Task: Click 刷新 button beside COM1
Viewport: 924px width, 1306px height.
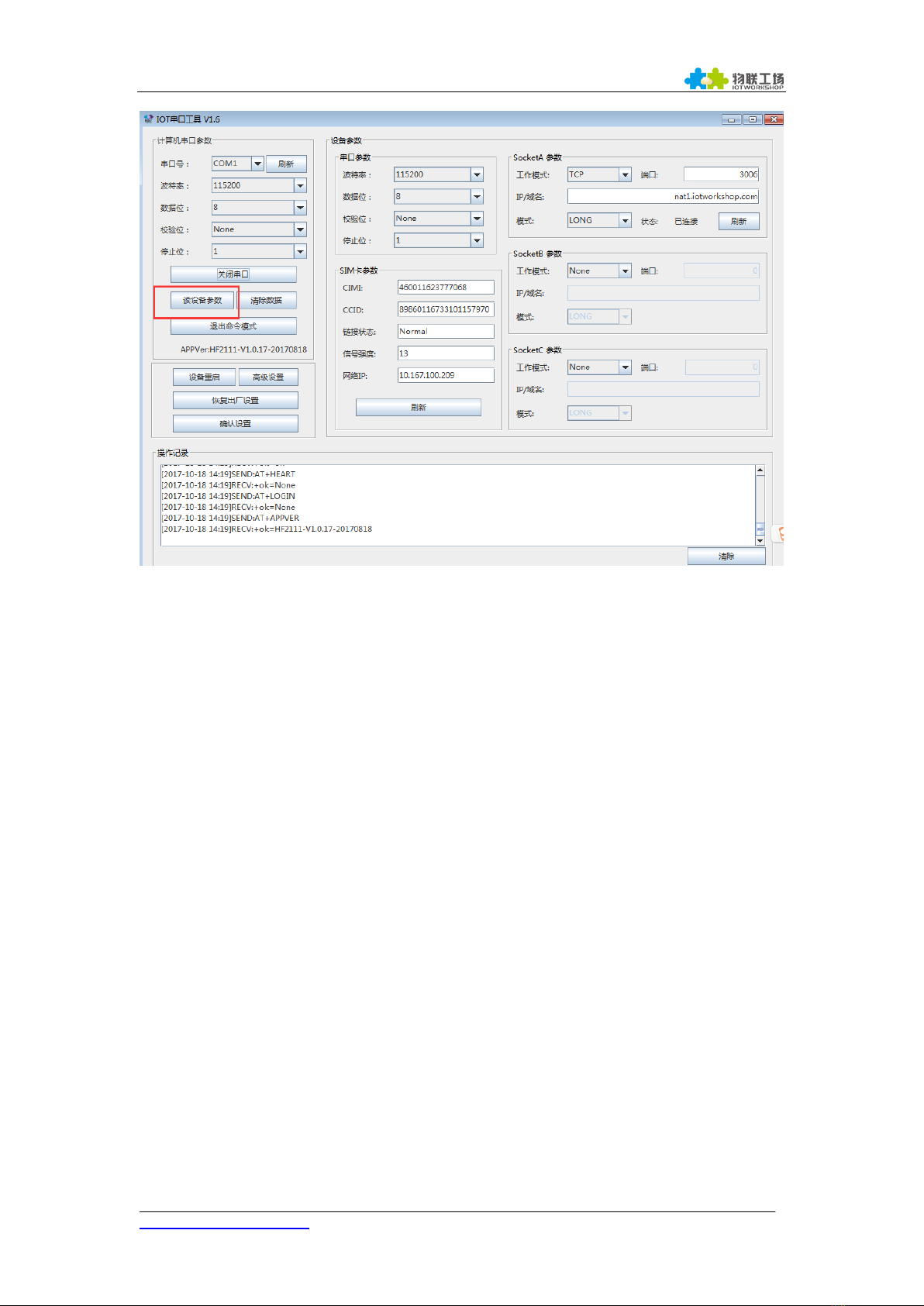Action: (286, 164)
